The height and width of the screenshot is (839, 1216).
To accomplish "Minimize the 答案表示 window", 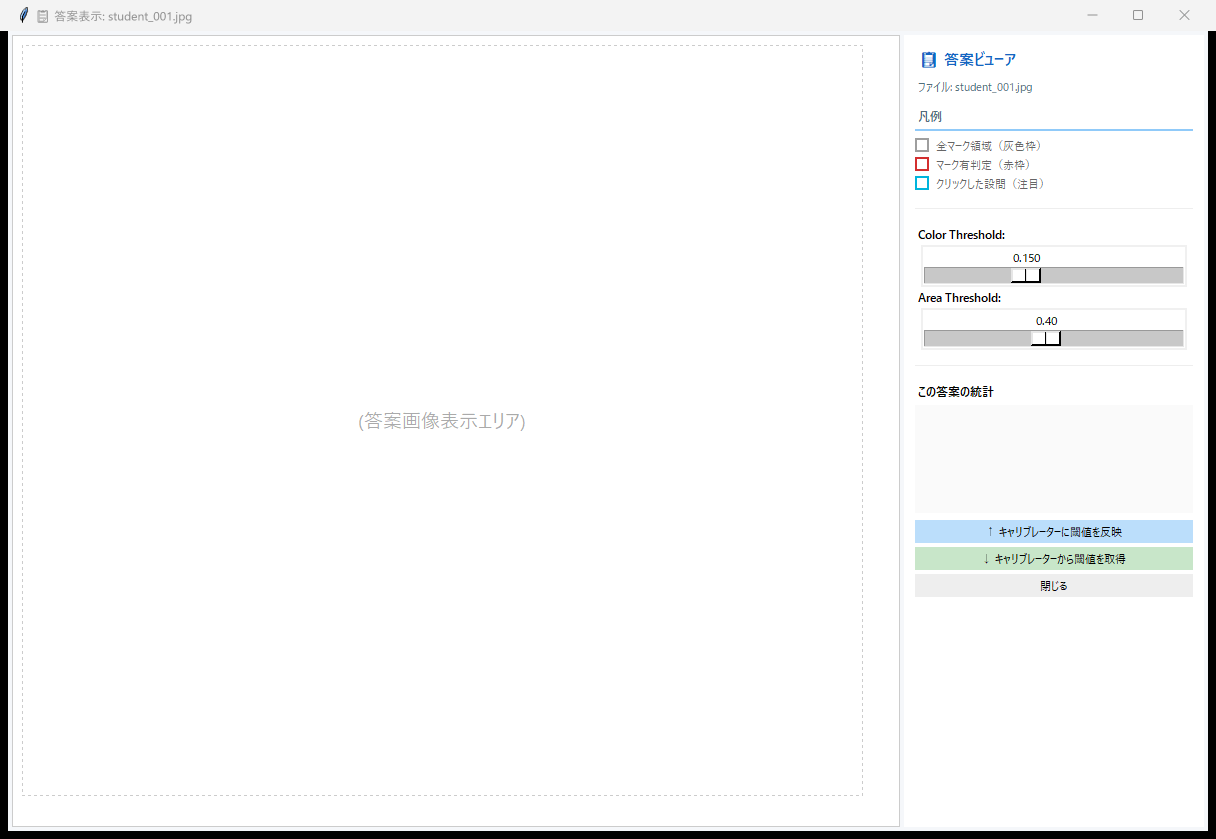I will tap(1092, 15).
